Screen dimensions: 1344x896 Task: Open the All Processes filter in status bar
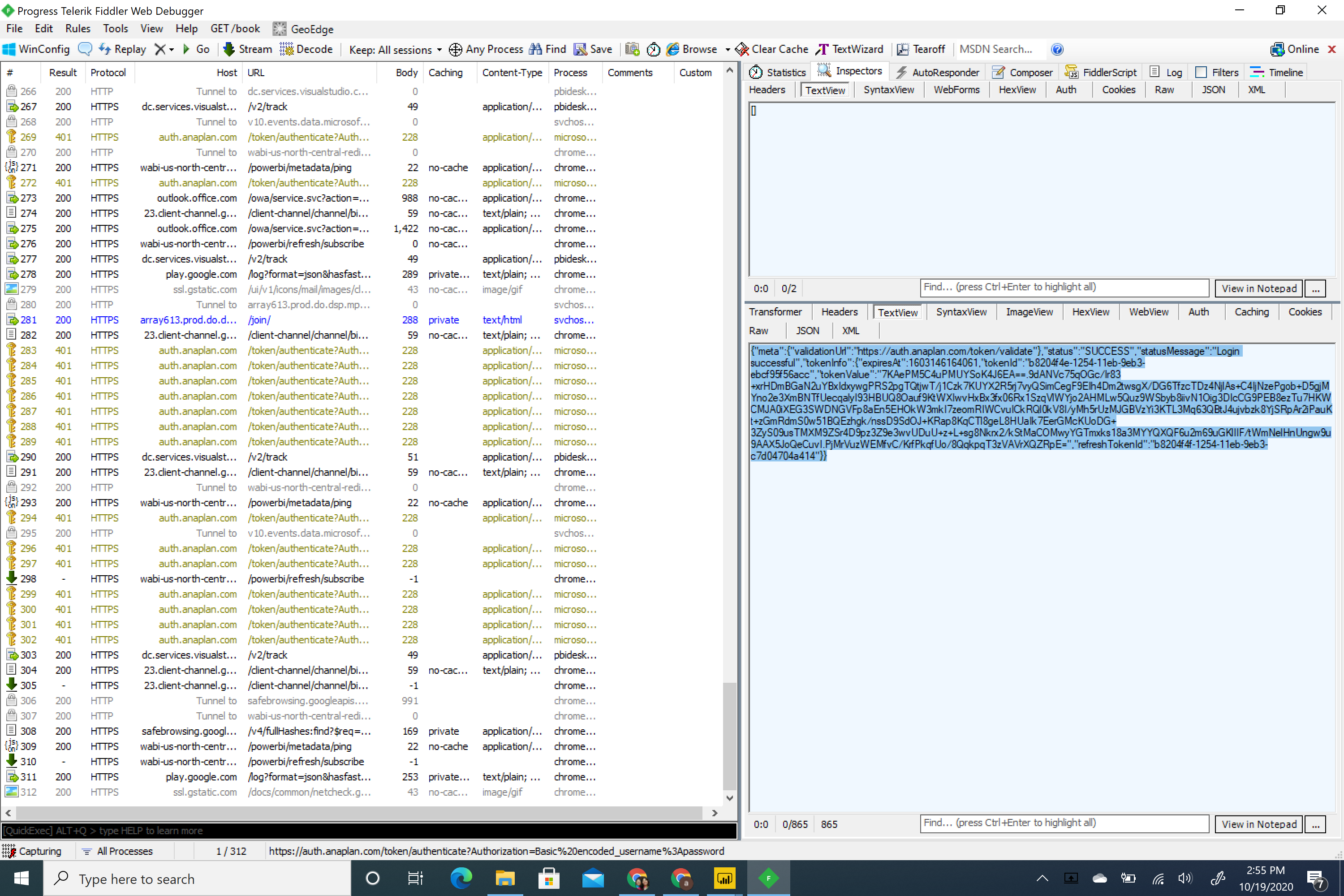pyautogui.click(x=118, y=851)
